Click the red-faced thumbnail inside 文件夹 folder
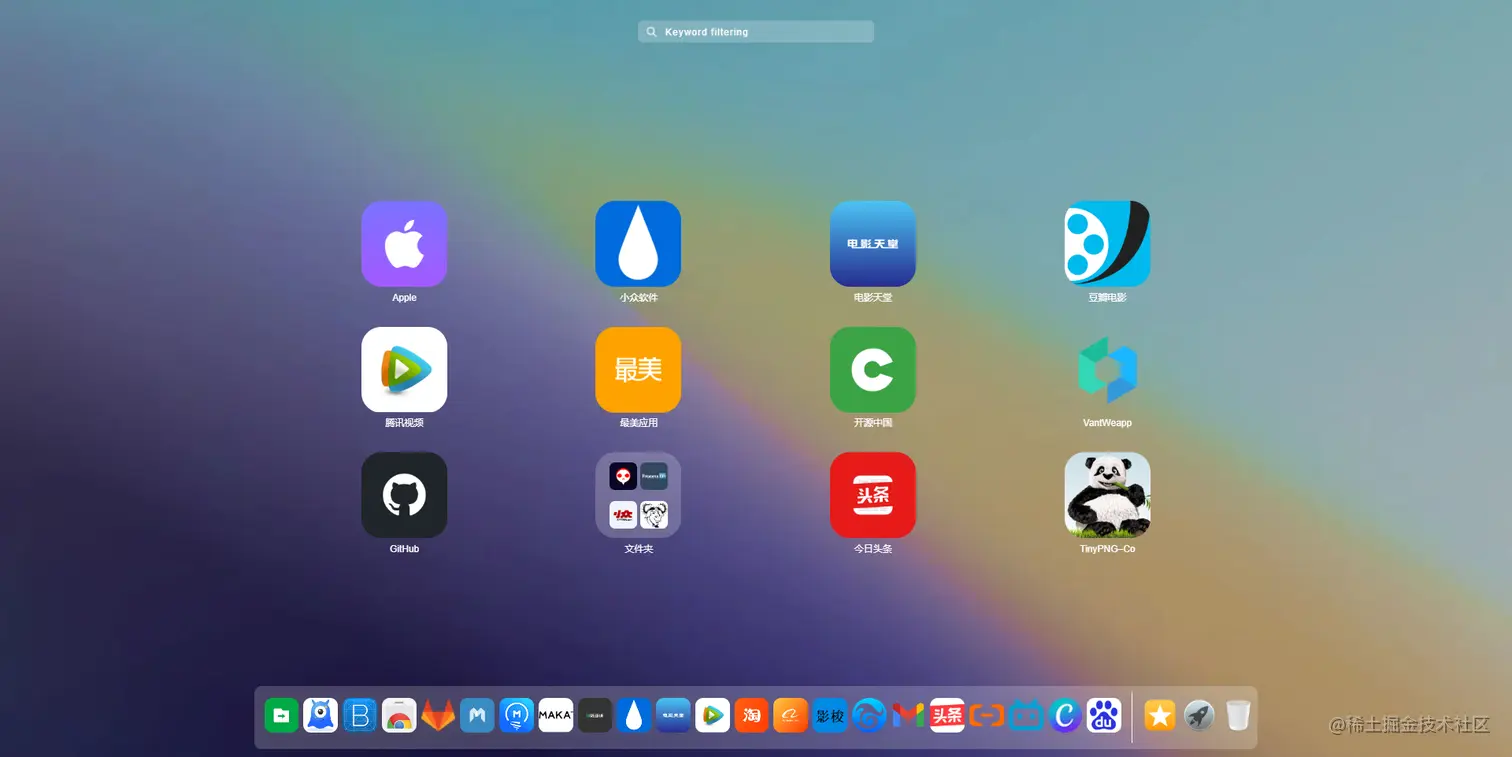Image resolution: width=1512 pixels, height=757 pixels. [x=623, y=476]
